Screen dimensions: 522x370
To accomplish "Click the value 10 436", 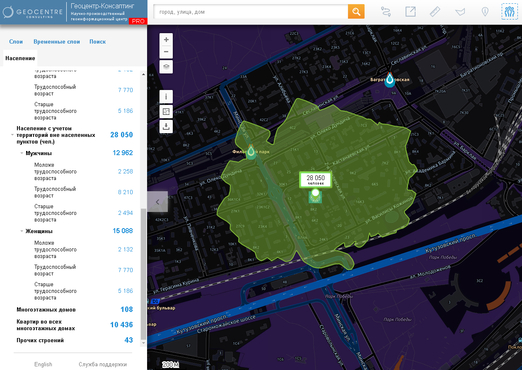I will 122,325.
